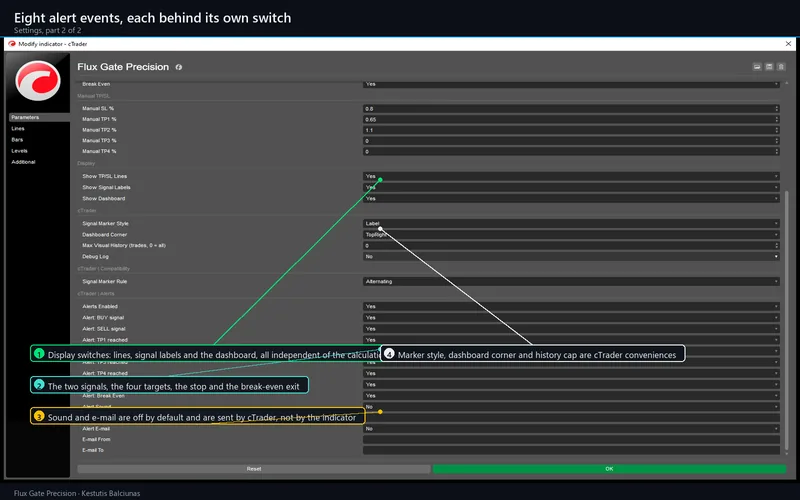Click the Flux Gate Precision title
The image size is (800, 500).
pos(123,67)
